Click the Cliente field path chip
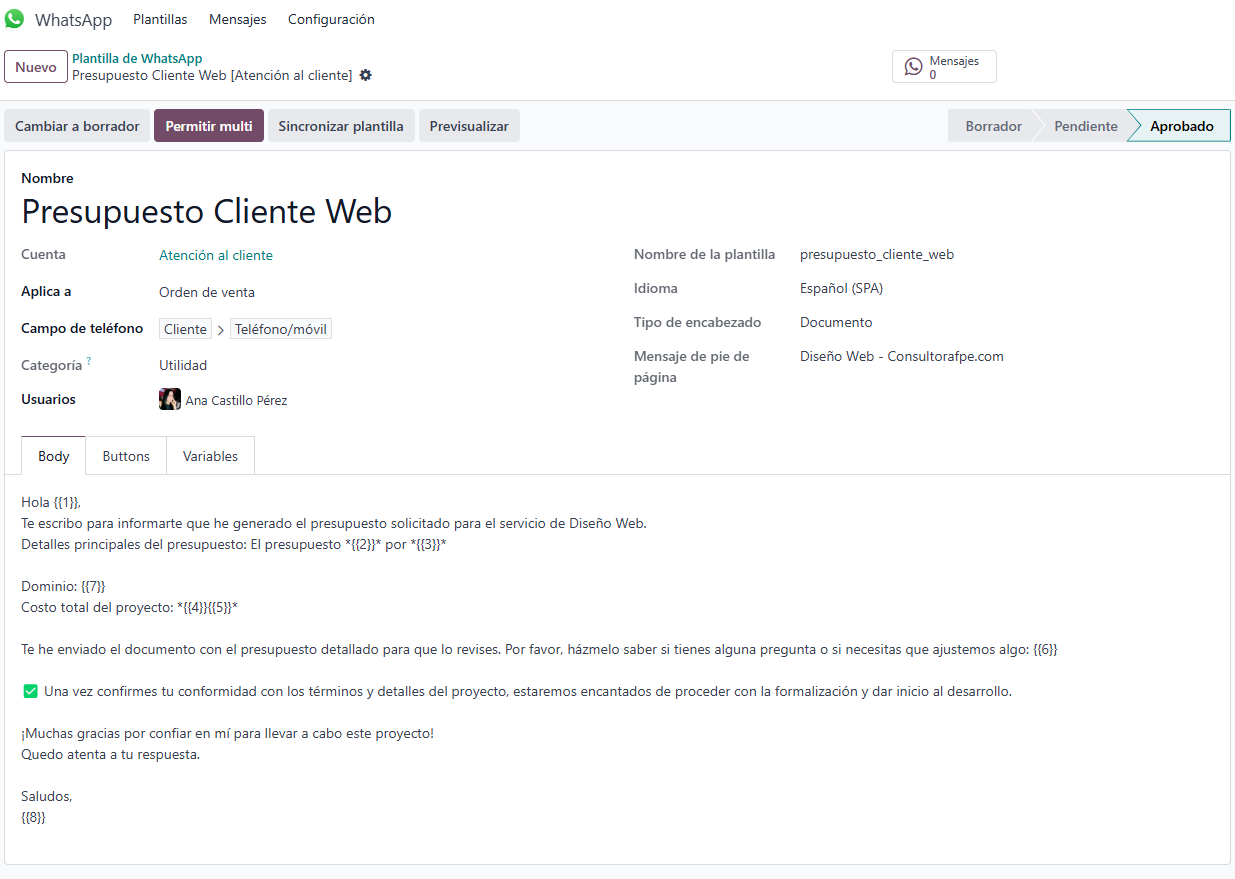Screen dimensions: 1235x879 (x=185, y=329)
